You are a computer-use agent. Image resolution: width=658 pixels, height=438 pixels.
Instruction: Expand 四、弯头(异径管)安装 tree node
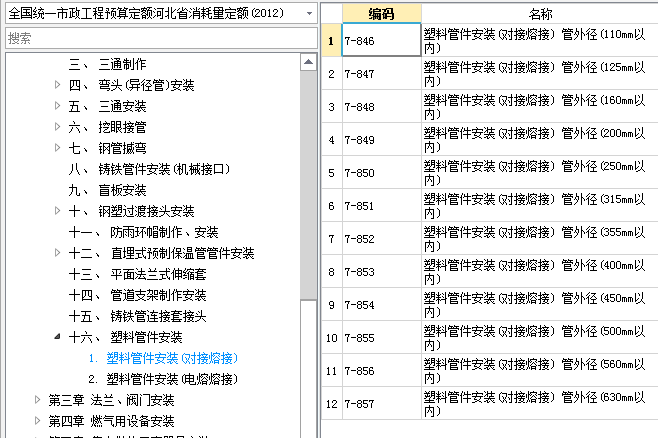click(x=57, y=85)
